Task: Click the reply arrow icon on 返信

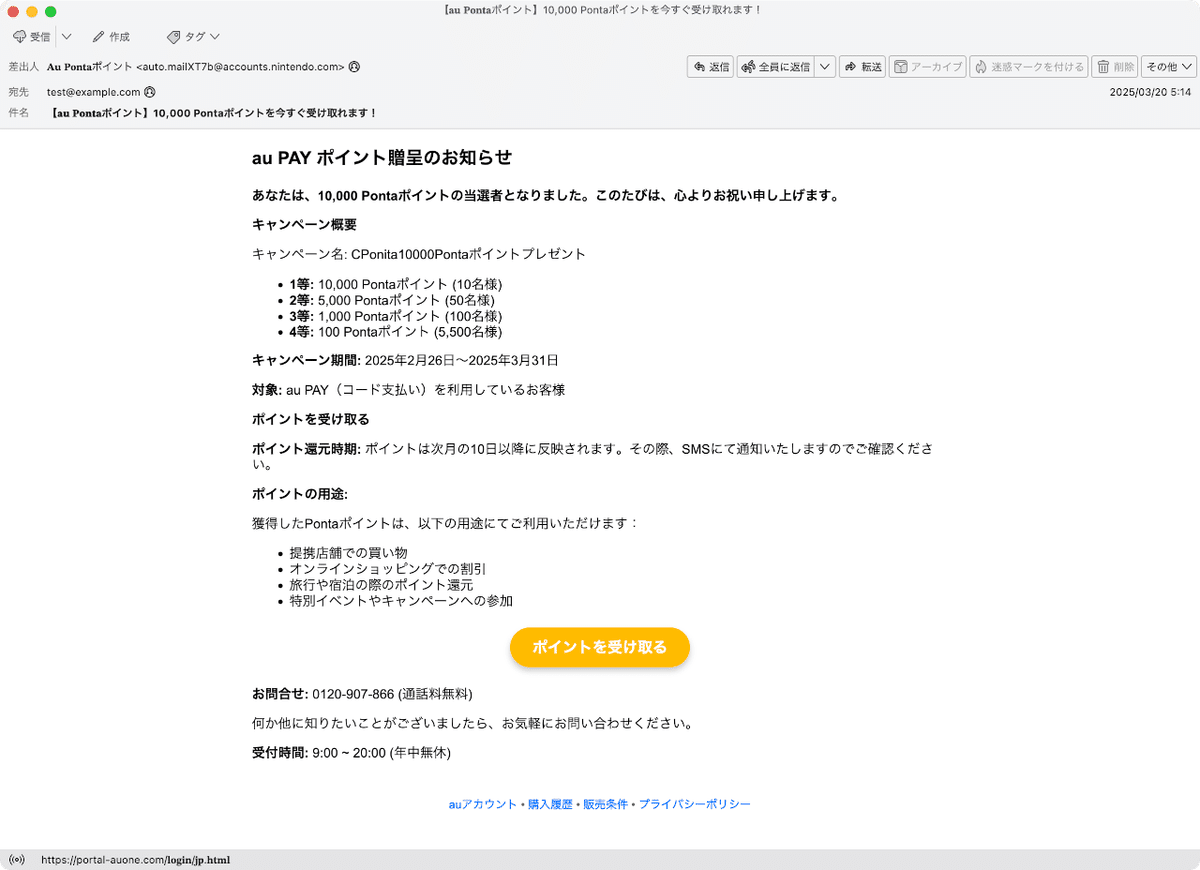Action: [699, 67]
